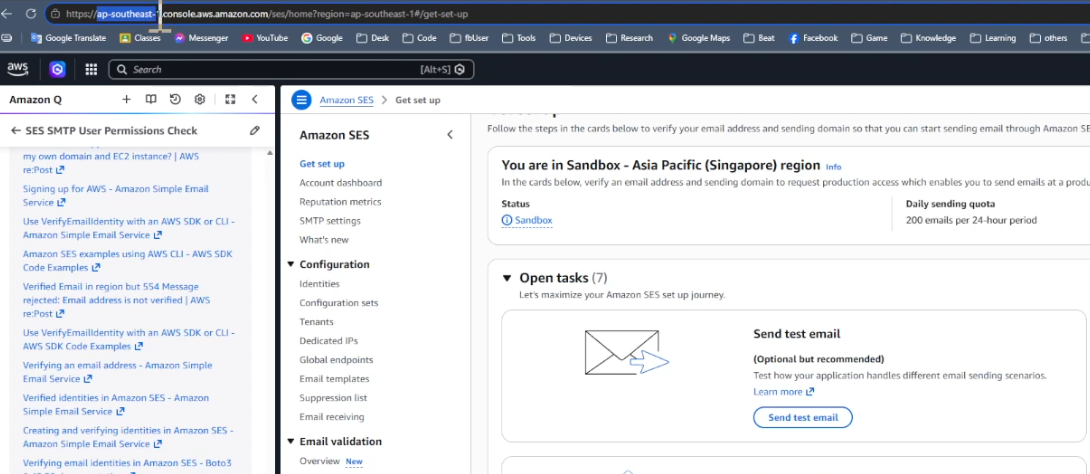This screenshot has height=474, width=1090.
Task: Open SMTP settings in SES menu
Action: pyautogui.click(x=330, y=220)
